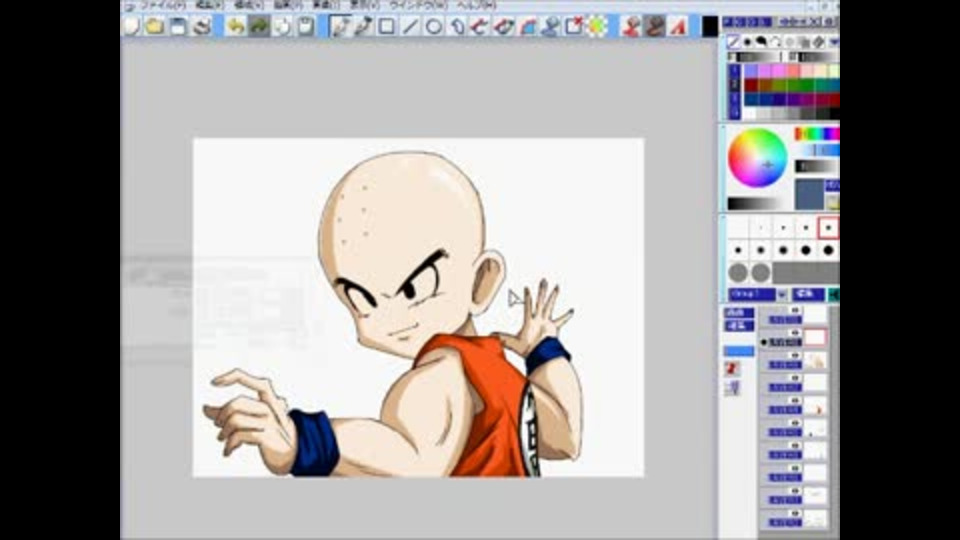Image resolution: width=960 pixels, height=540 pixels.
Task: Select the small round dot pen icon
Action: (748, 42)
